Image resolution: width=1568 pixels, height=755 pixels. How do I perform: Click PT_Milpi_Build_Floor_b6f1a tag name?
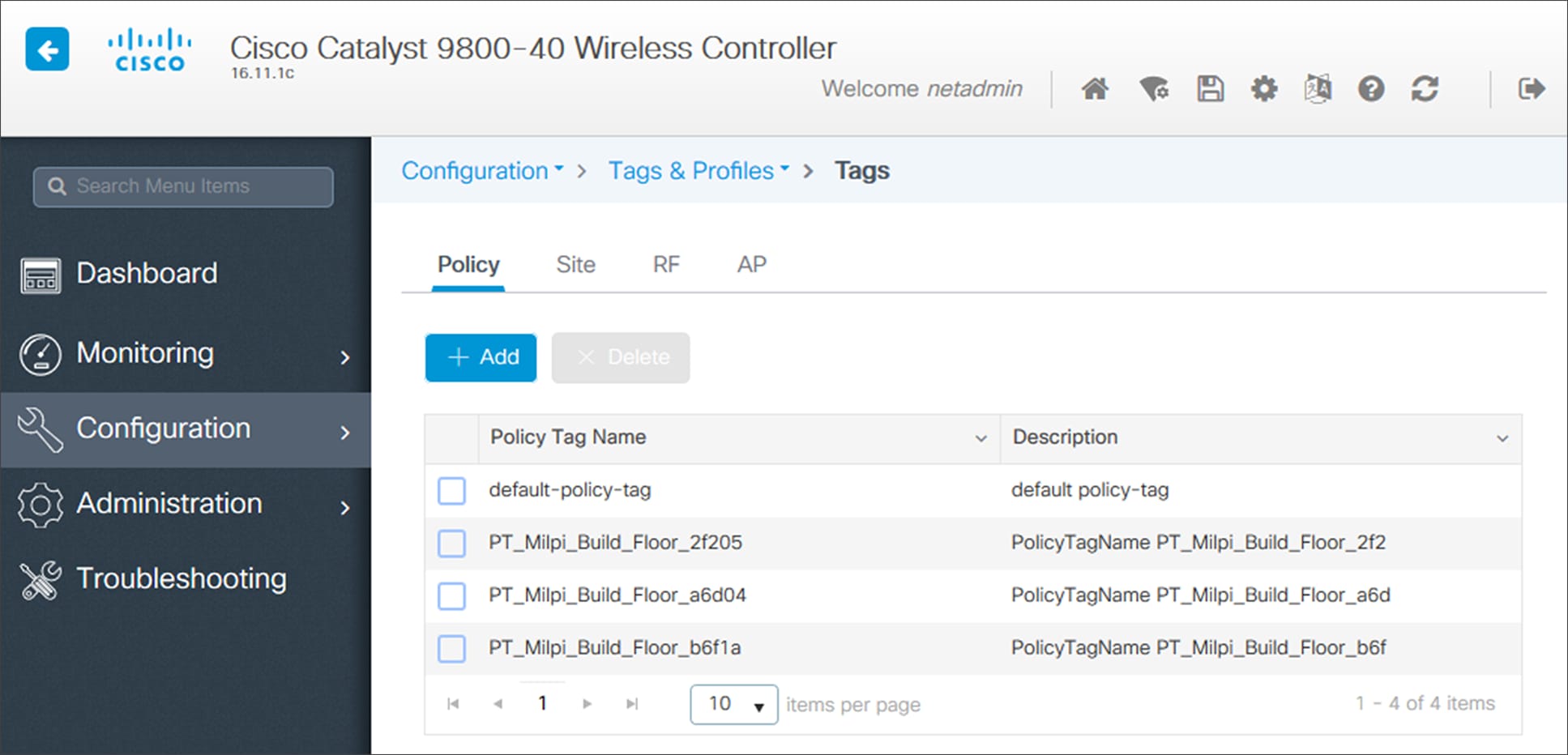[614, 647]
